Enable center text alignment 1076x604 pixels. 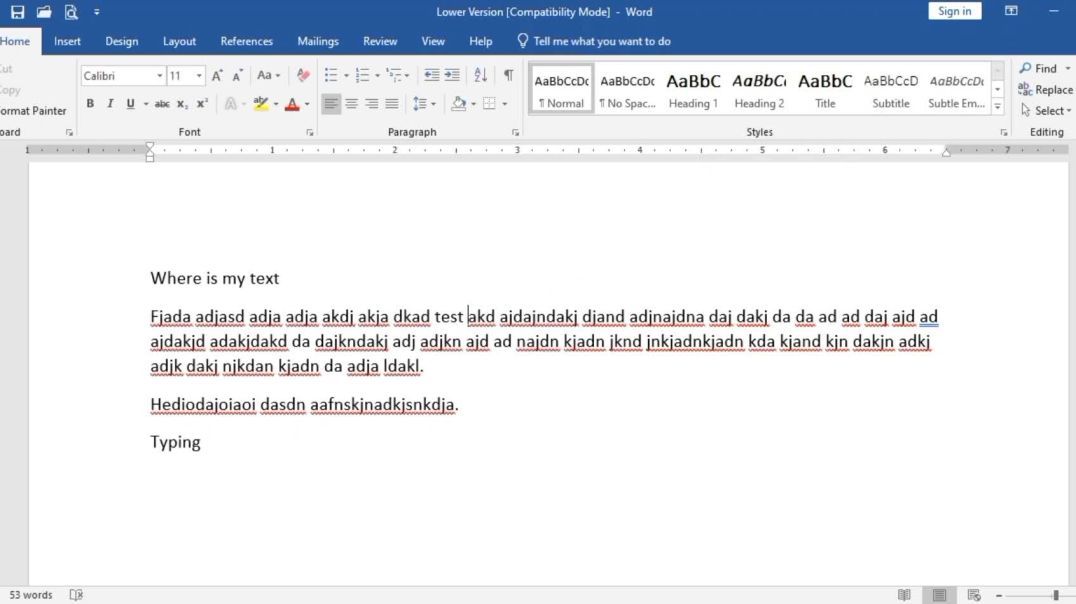[x=351, y=103]
